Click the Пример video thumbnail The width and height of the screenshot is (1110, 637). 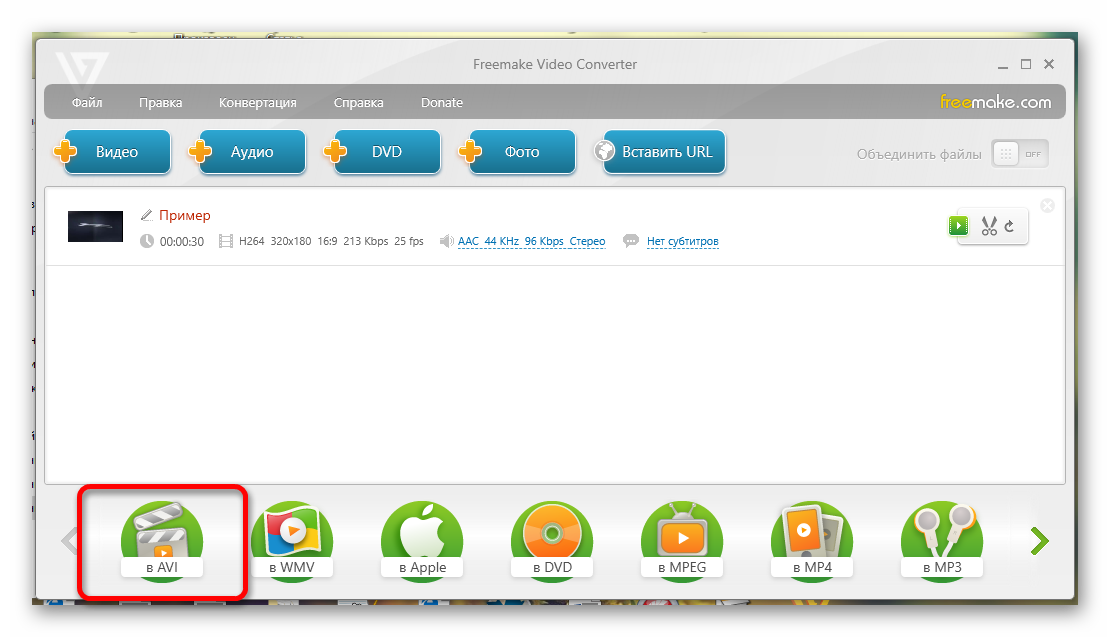click(x=96, y=226)
